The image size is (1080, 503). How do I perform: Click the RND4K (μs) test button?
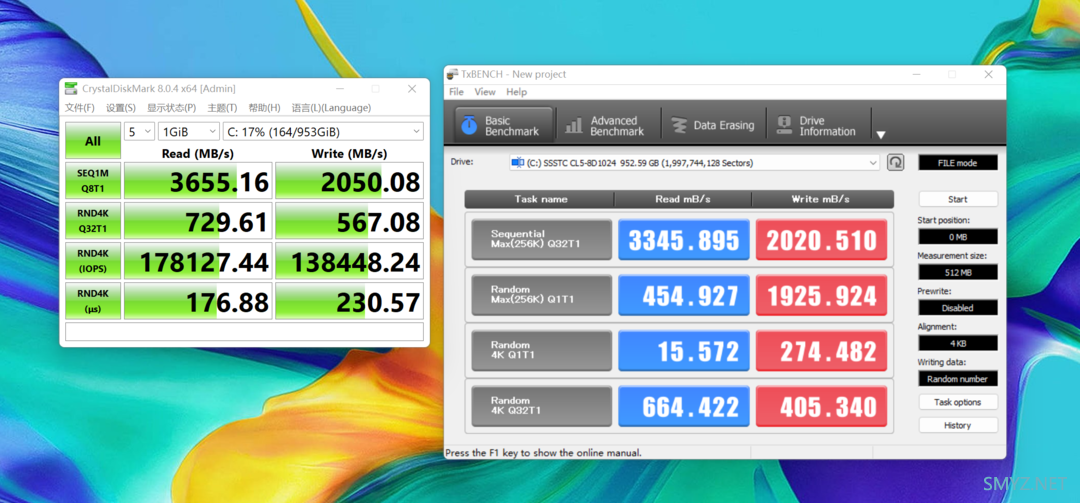[92, 300]
